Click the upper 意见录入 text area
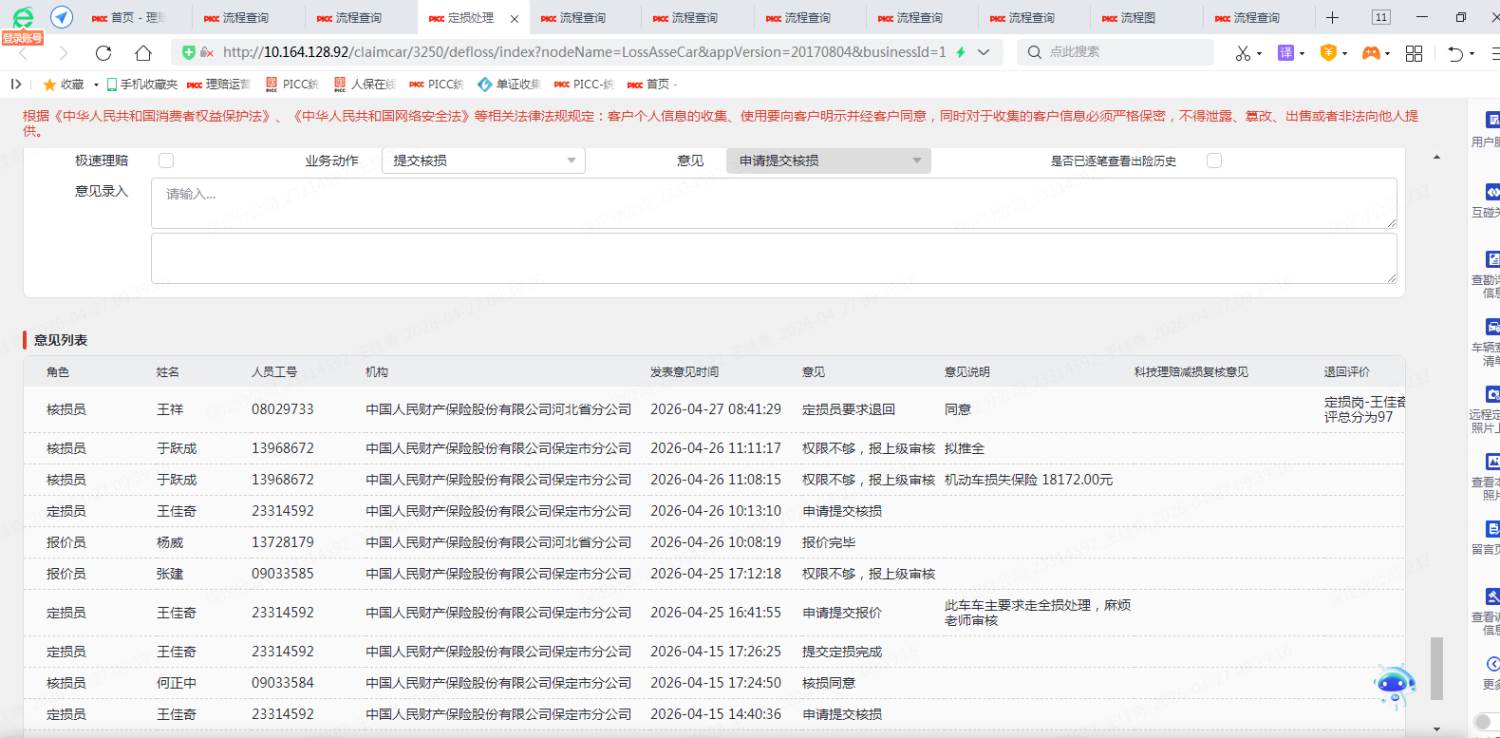 (x=774, y=203)
